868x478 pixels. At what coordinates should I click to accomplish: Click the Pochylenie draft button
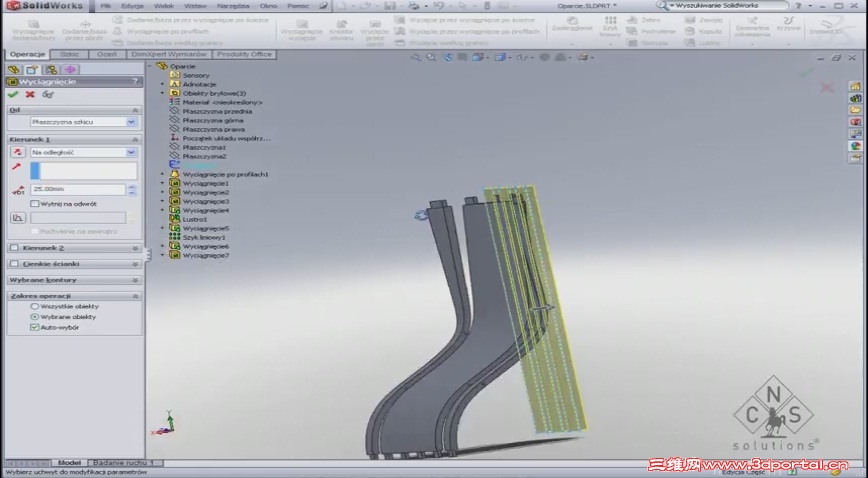tap(653, 32)
